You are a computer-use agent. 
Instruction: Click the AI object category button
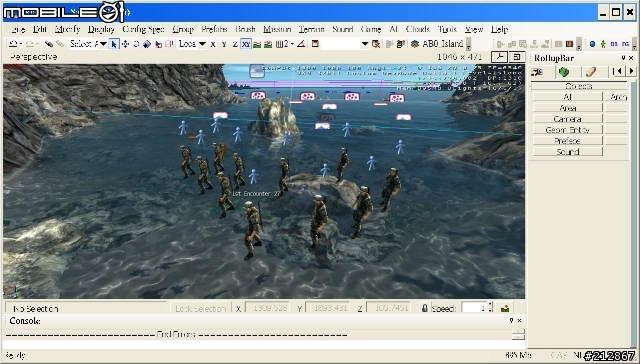click(567, 97)
